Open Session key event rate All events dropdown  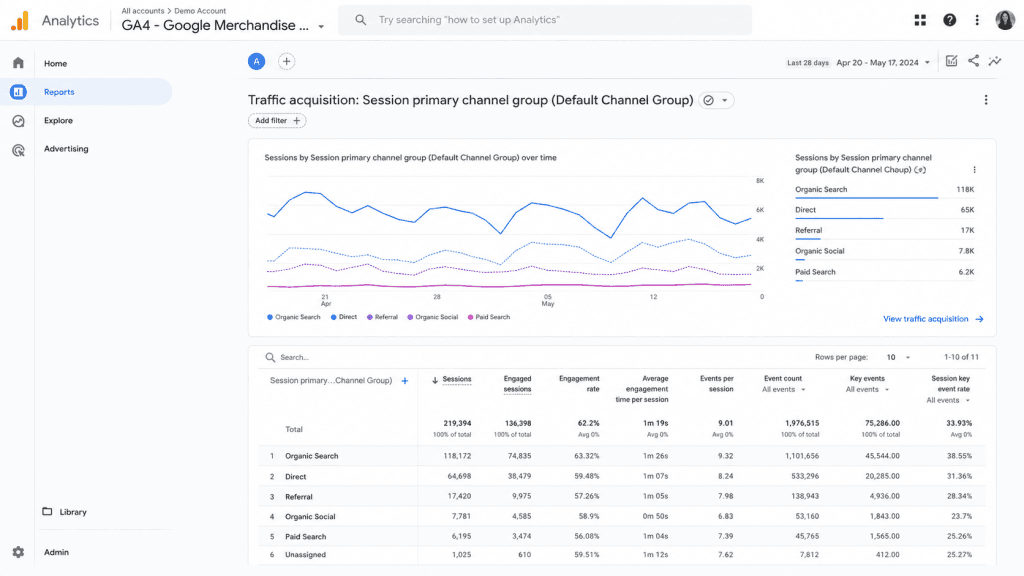tap(948, 400)
